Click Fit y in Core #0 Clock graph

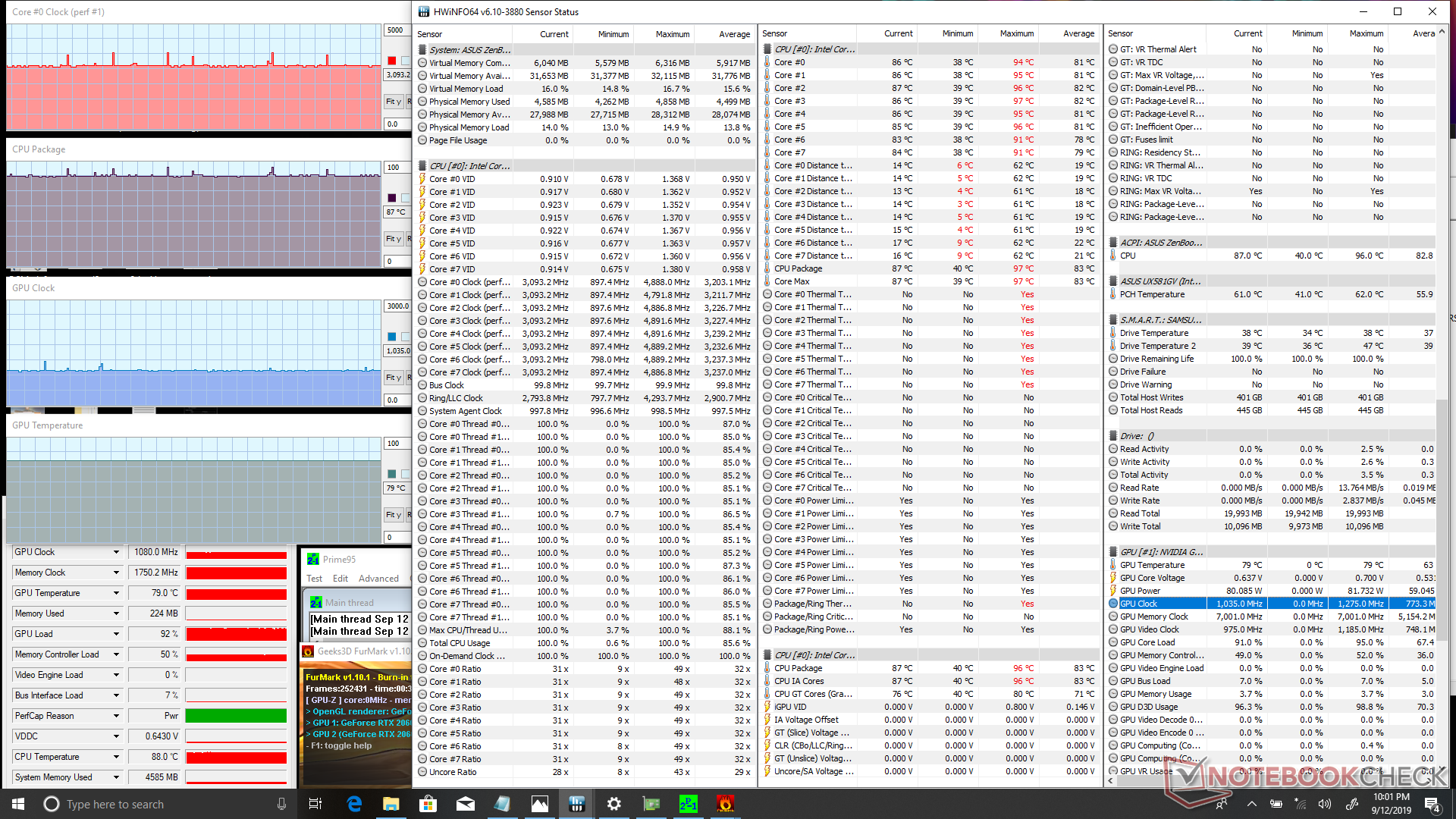pos(393,102)
